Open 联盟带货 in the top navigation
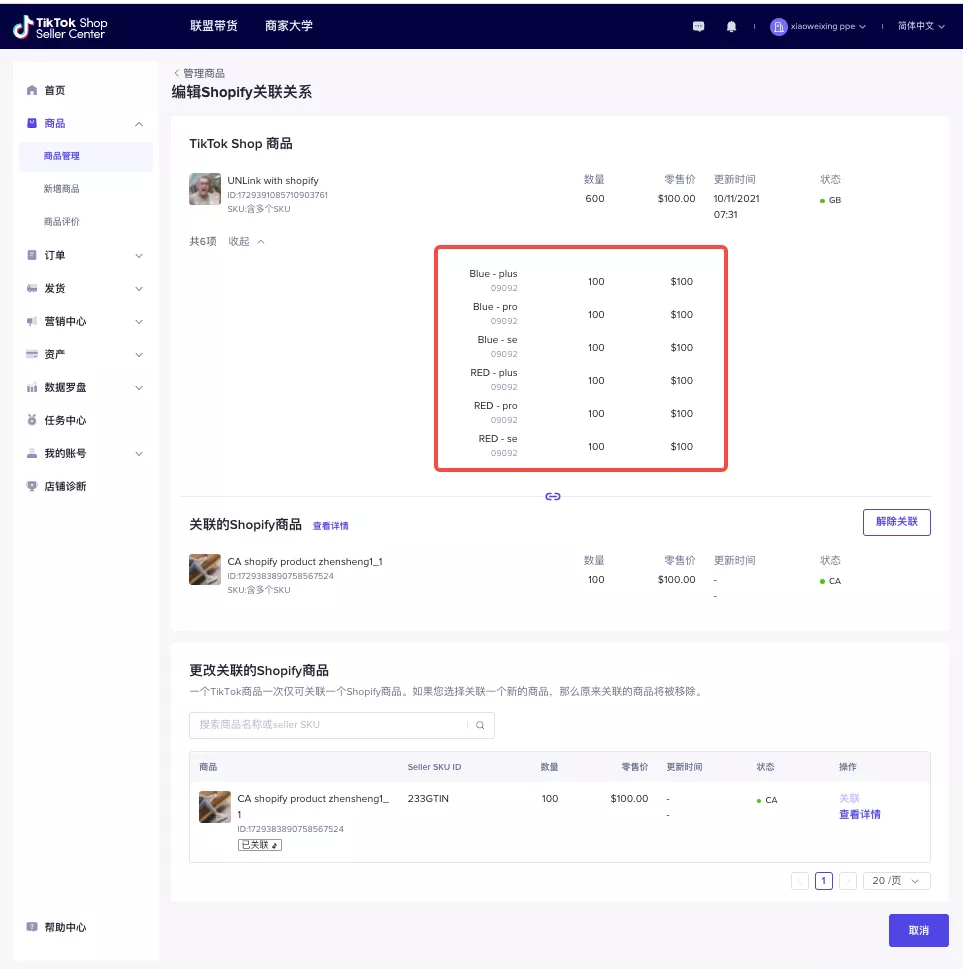 click(213, 26)
